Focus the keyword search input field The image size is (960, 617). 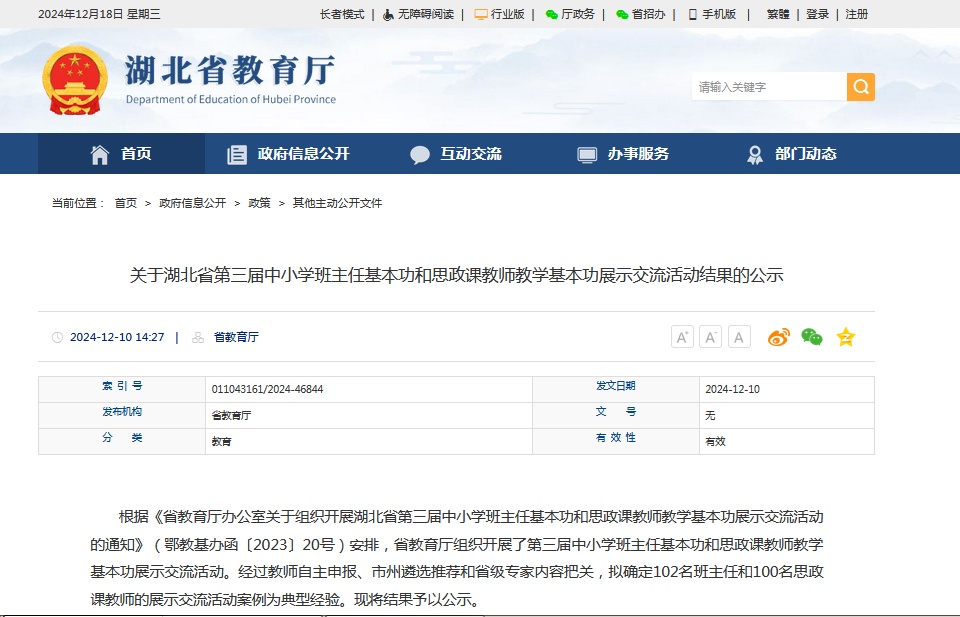coord(768,87)
